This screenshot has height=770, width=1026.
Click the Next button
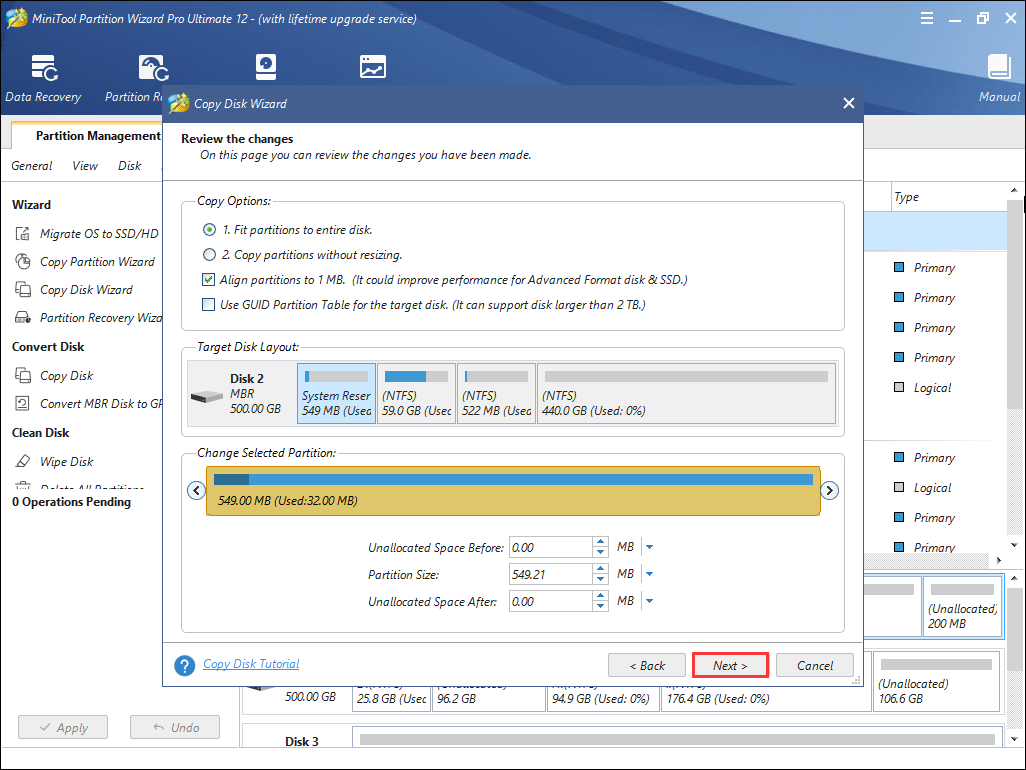point(730,665)
